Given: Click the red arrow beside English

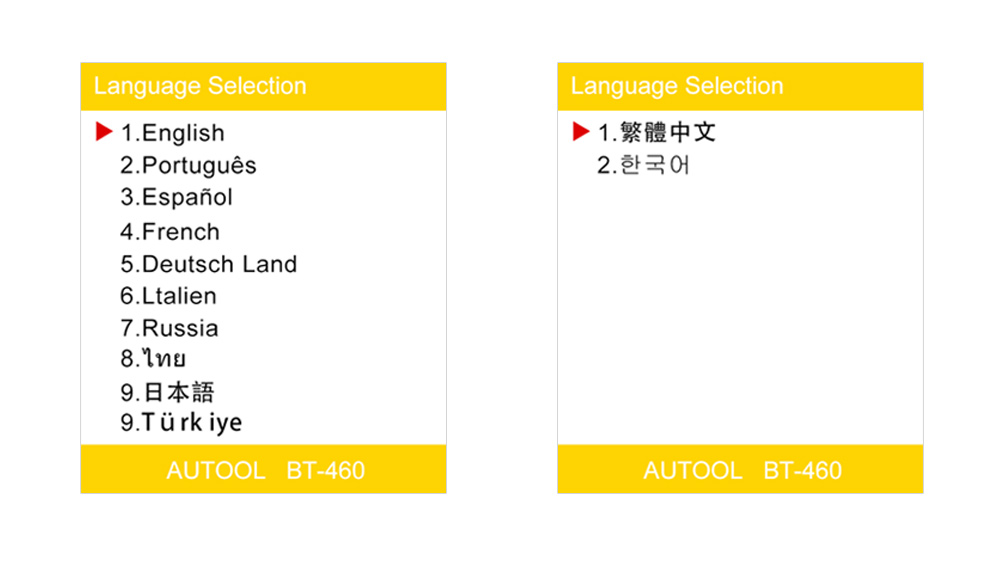Looking at the screenshot, I should [x=104, y=131].
